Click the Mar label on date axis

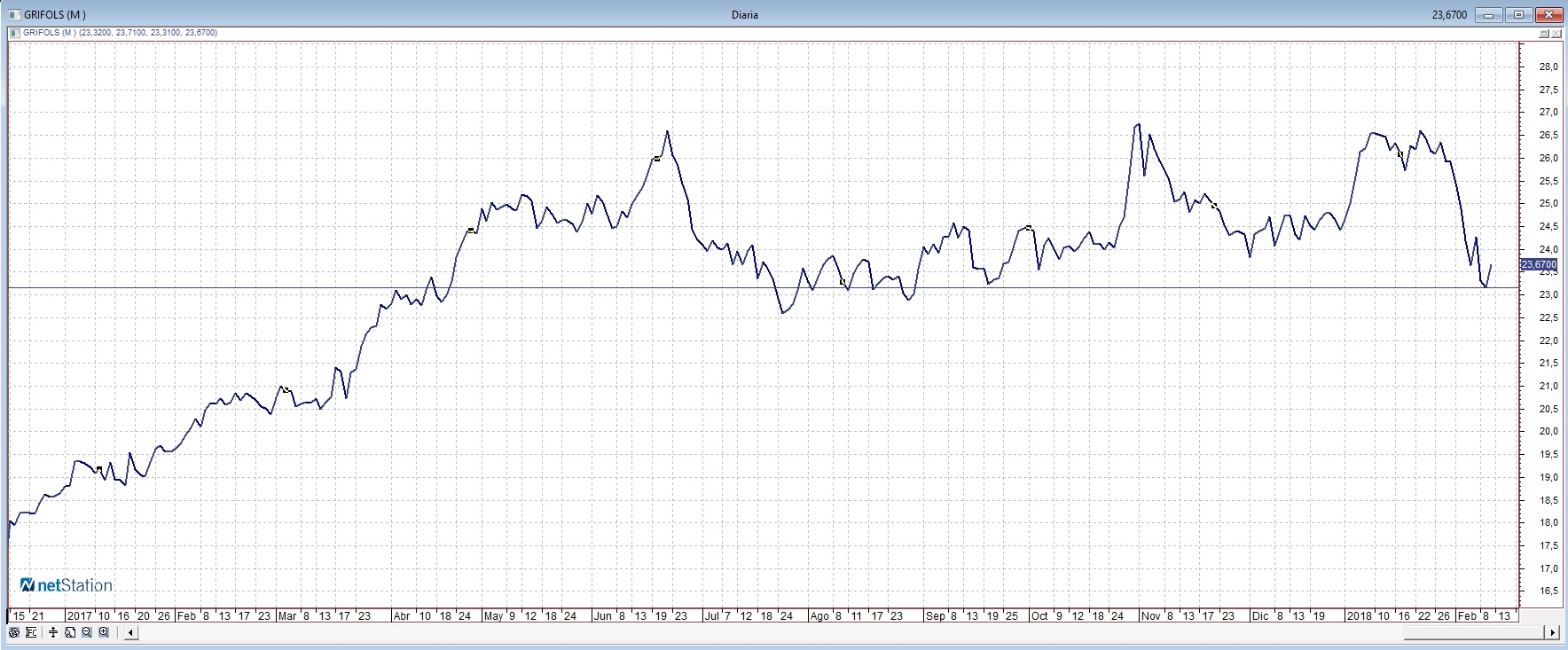[x=287, y=615]
